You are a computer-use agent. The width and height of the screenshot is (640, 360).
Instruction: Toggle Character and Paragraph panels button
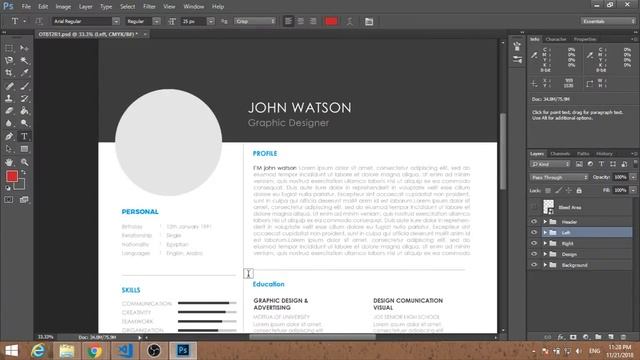tap(369, 21)
